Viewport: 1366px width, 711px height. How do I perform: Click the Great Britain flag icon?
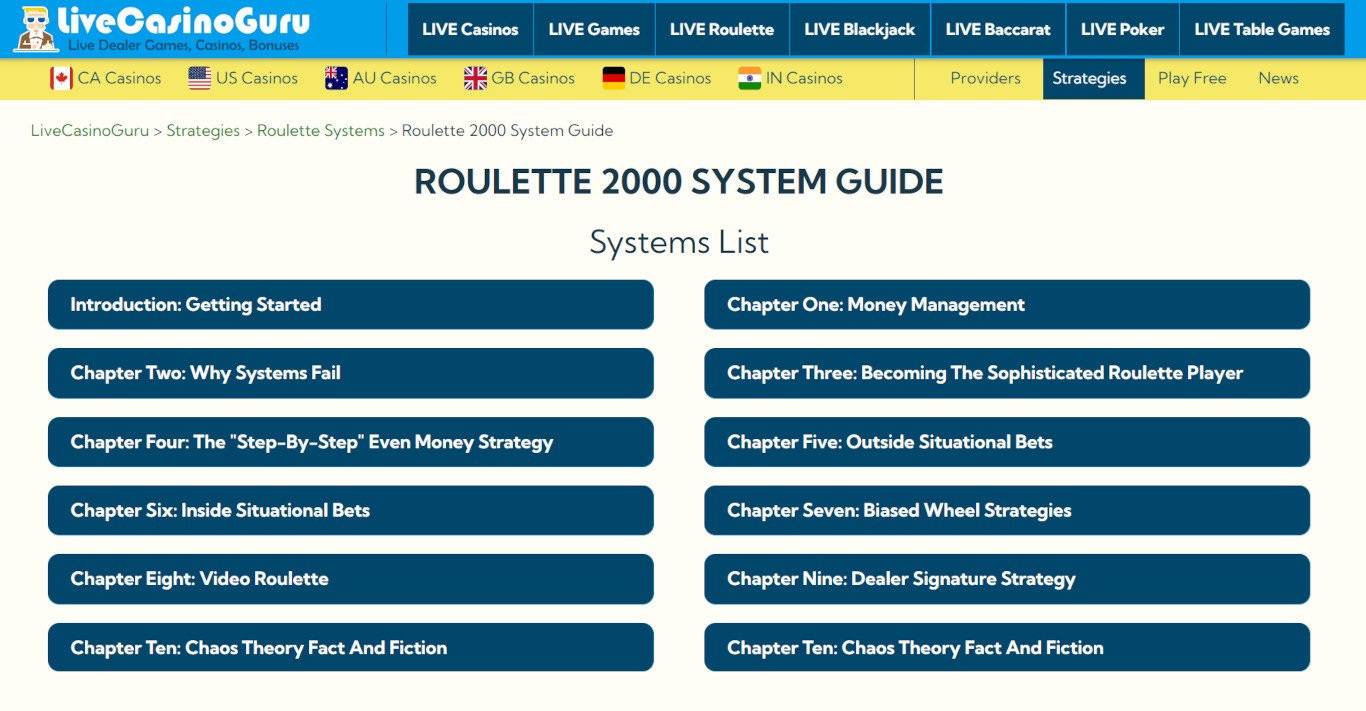coord(476,78)
